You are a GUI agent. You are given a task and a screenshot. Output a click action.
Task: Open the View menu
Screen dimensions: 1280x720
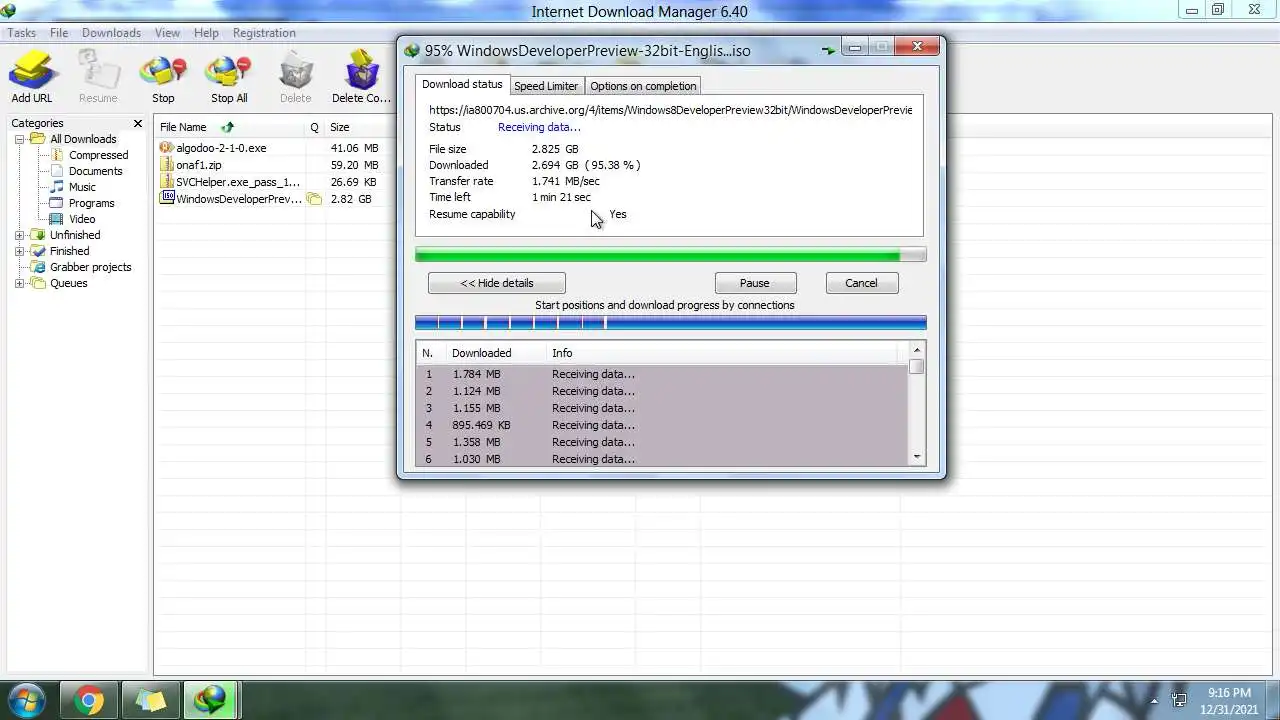click(167, 33)
